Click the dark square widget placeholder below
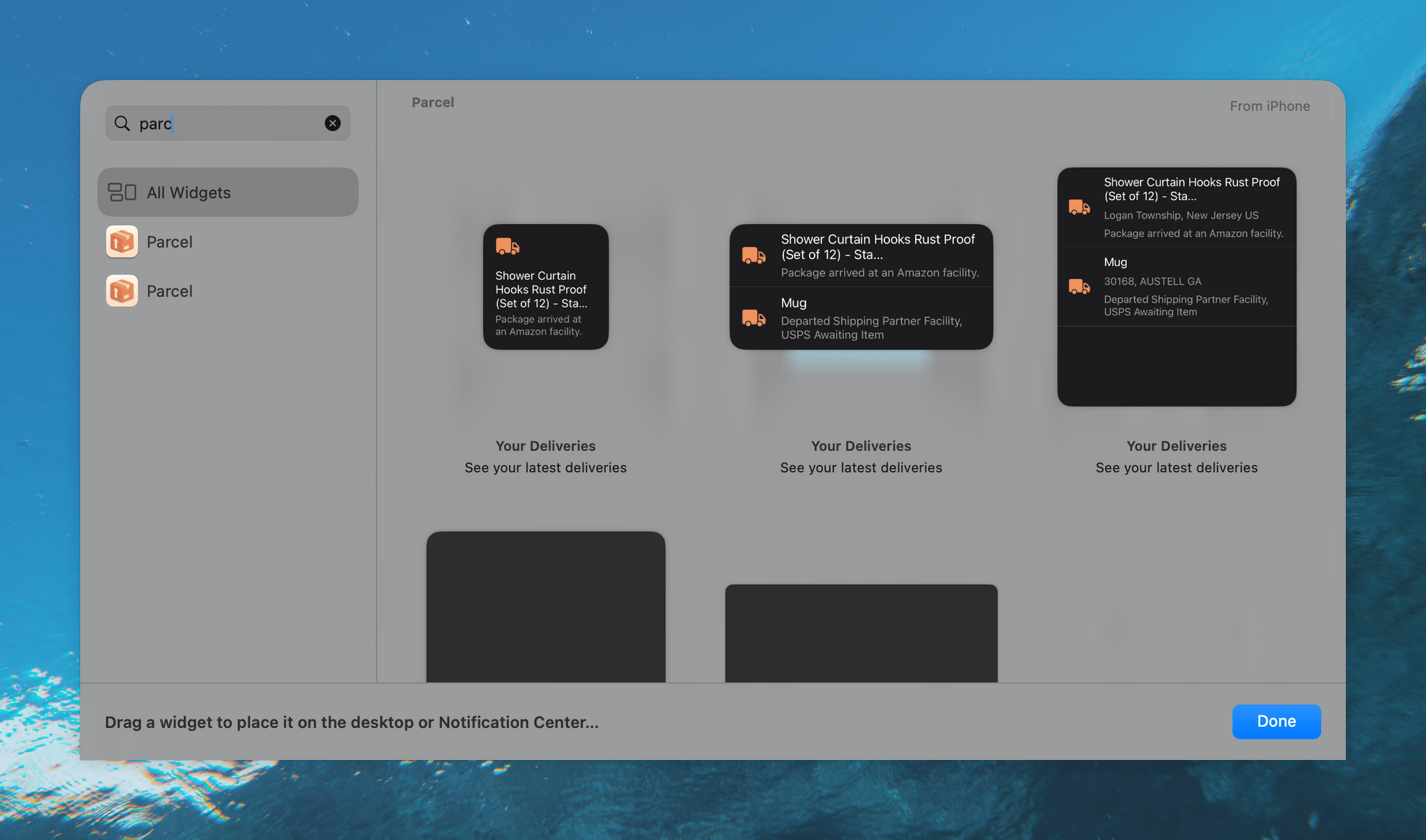 point(545,607)
